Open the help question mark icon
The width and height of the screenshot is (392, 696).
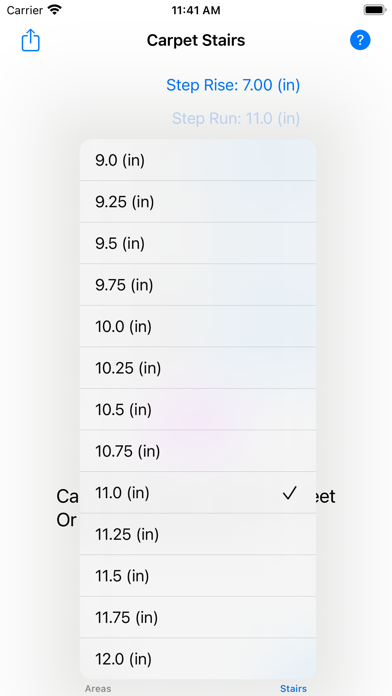pyautogui.click(x=360, y=40)
